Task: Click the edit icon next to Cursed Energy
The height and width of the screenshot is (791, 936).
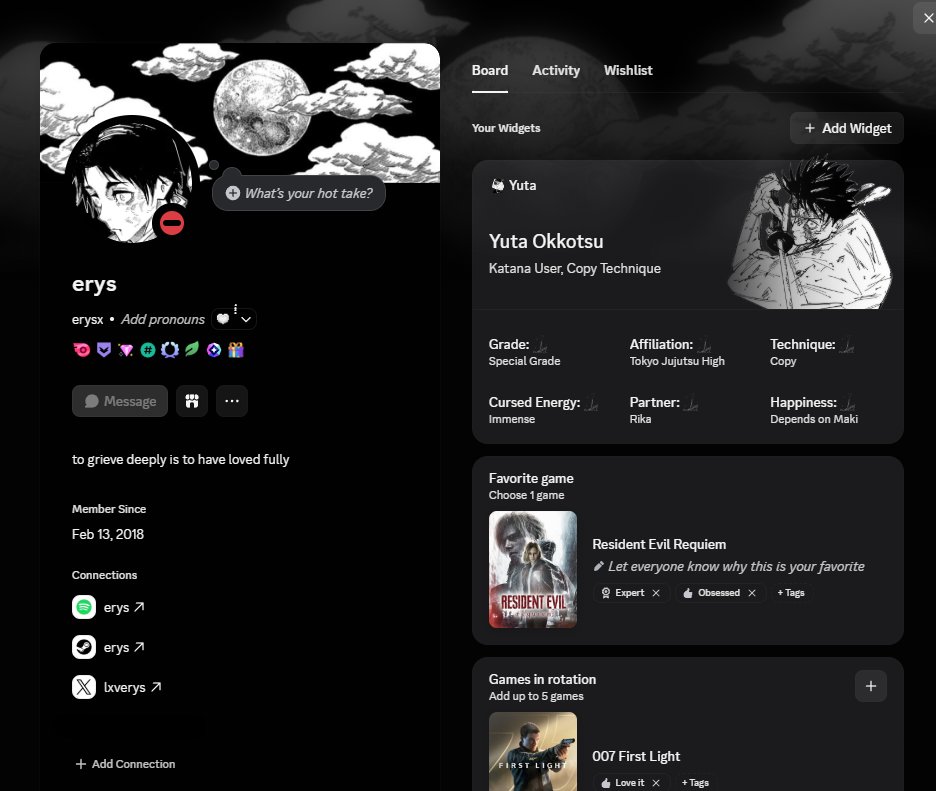Action: point(592,404)
